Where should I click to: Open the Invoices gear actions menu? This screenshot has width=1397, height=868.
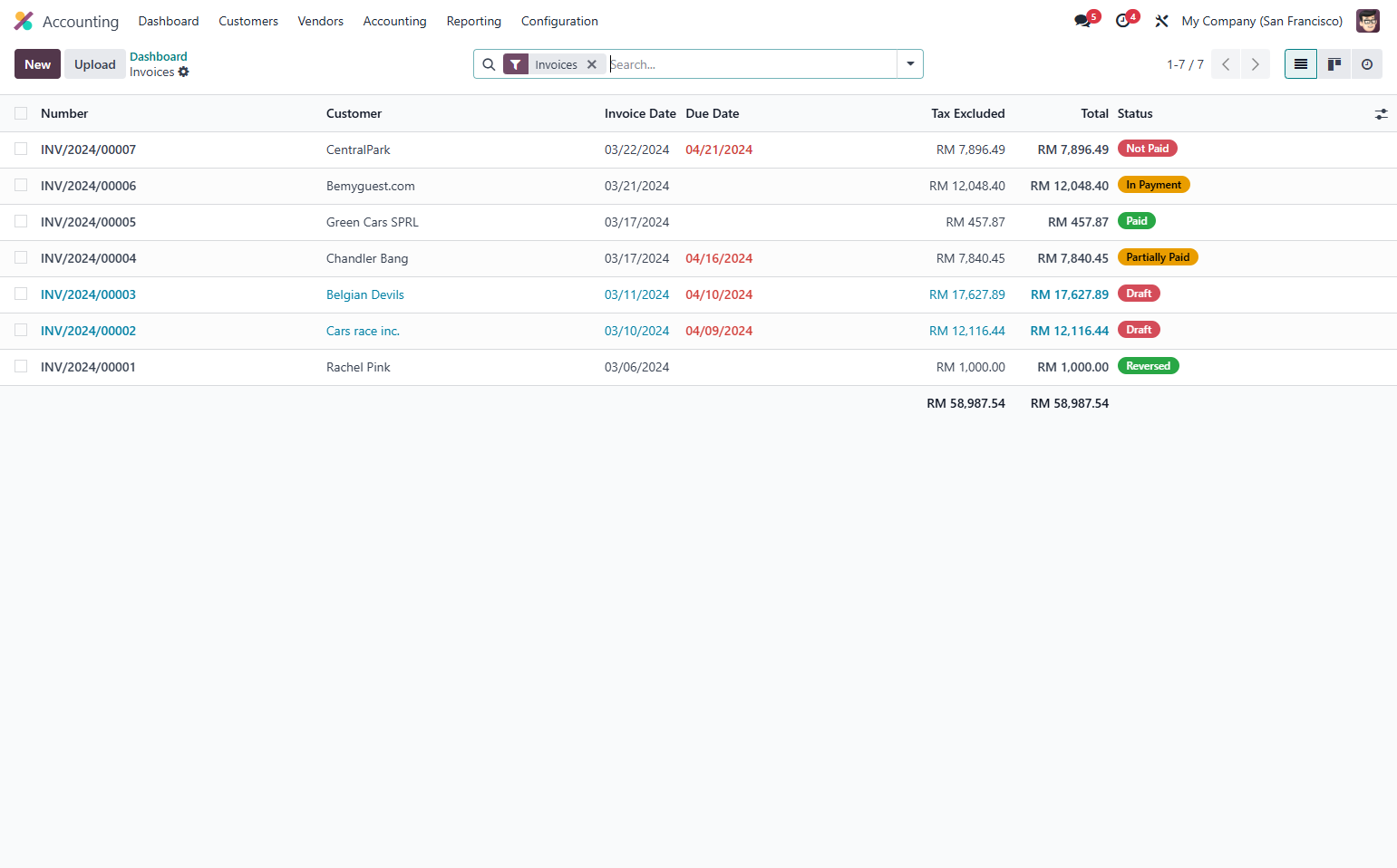pos(184,72)
